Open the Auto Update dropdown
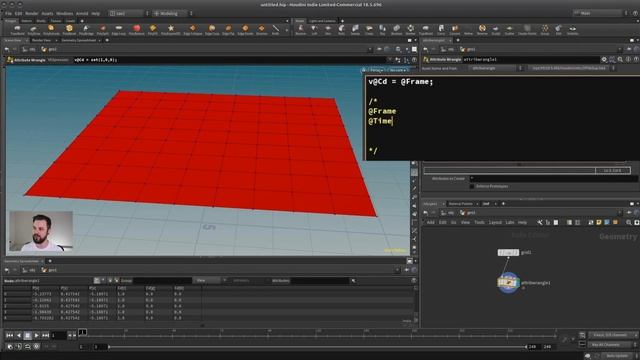Screen dimensions: 640x360 point(619,356)
